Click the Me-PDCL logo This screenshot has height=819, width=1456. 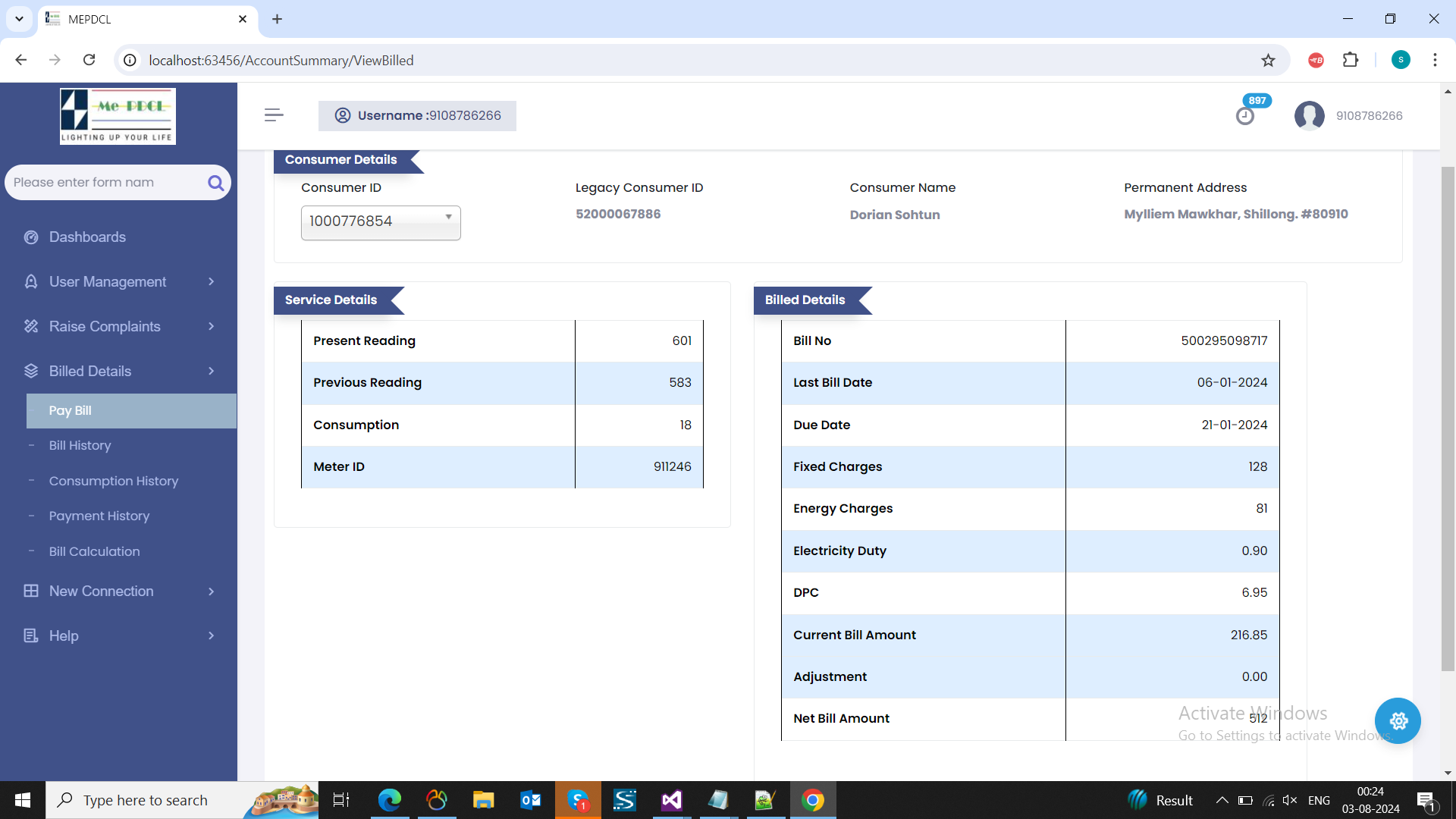[118, 116]
